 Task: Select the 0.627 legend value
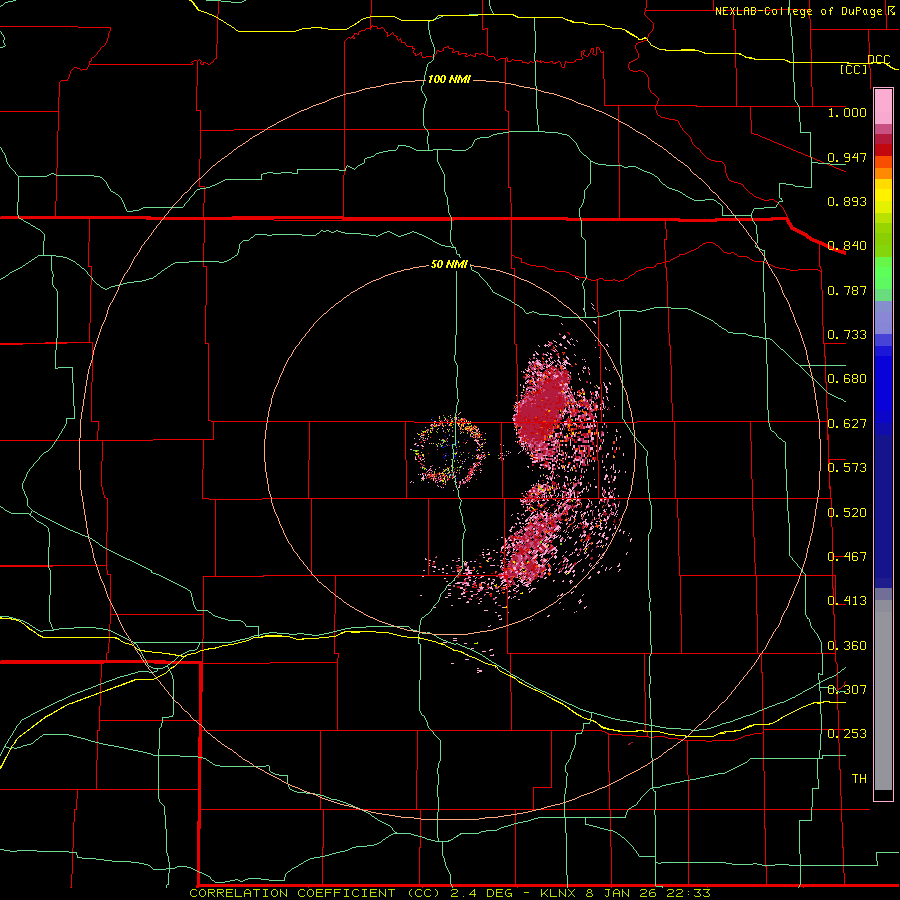pos(847,424)
